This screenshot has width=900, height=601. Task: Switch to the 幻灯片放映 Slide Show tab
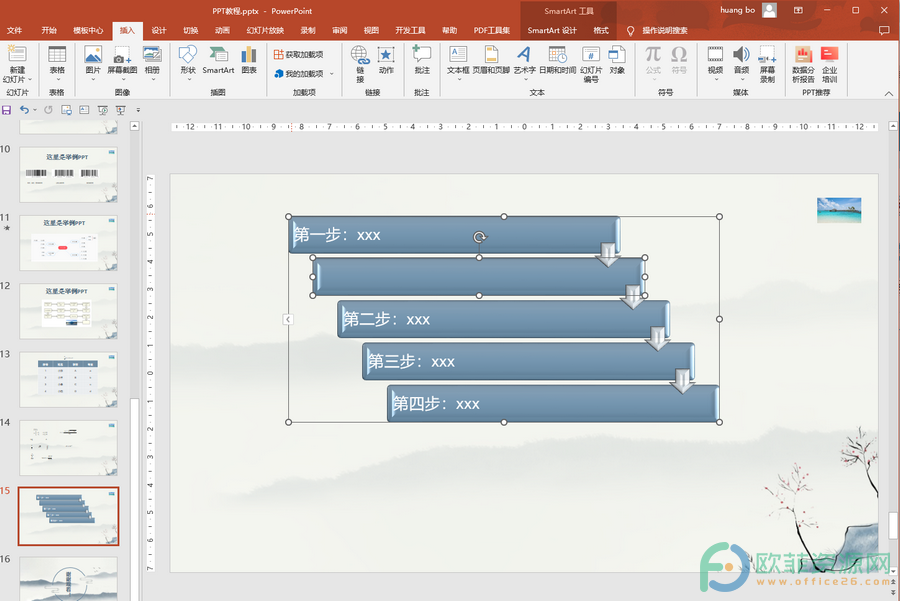[265, 30]
